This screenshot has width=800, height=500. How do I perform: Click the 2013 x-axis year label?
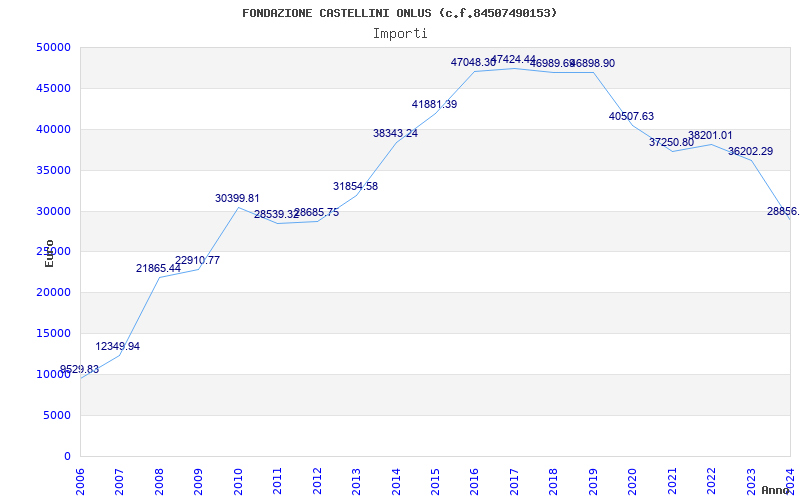tap(357, 482)
